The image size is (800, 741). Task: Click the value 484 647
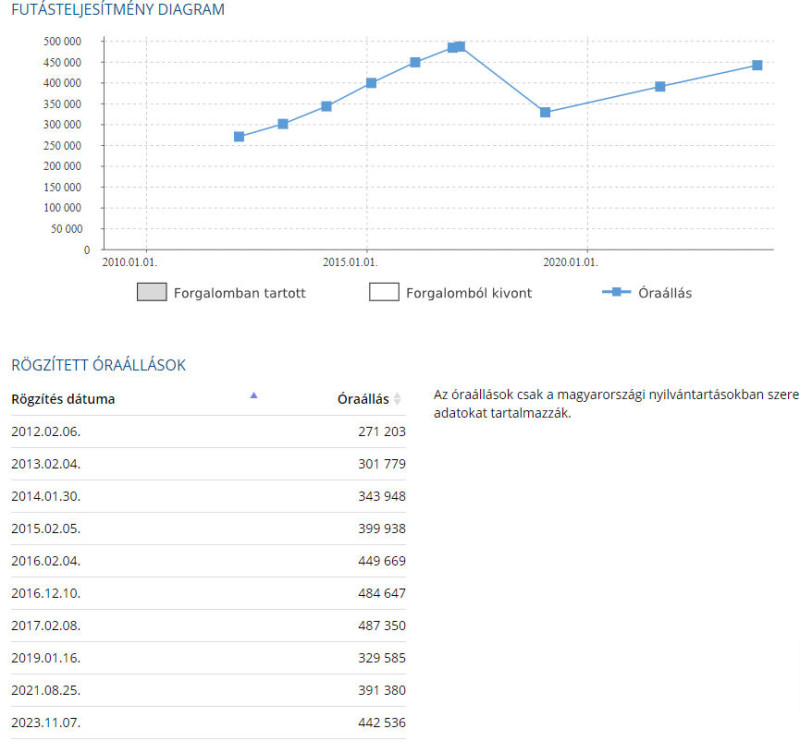click(x=382, y=593)
